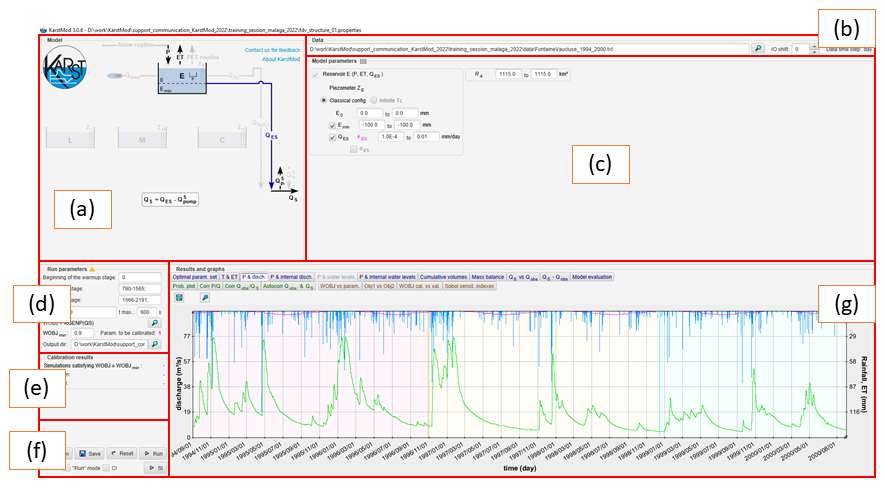Image resolution: width=885 pixels, height=487 pixels.
Task: Open objective function settings beside WOBJ
Action: (155, 322)
